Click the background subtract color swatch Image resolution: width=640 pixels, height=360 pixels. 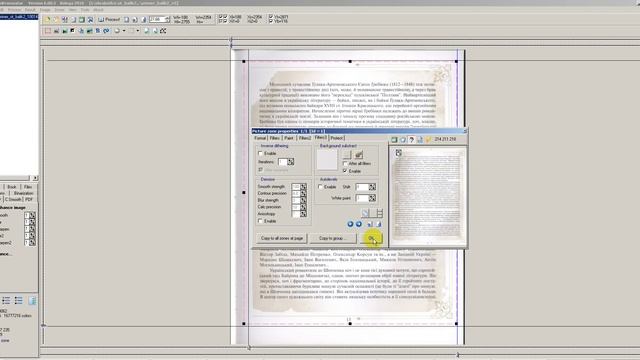tap(327, 159)
